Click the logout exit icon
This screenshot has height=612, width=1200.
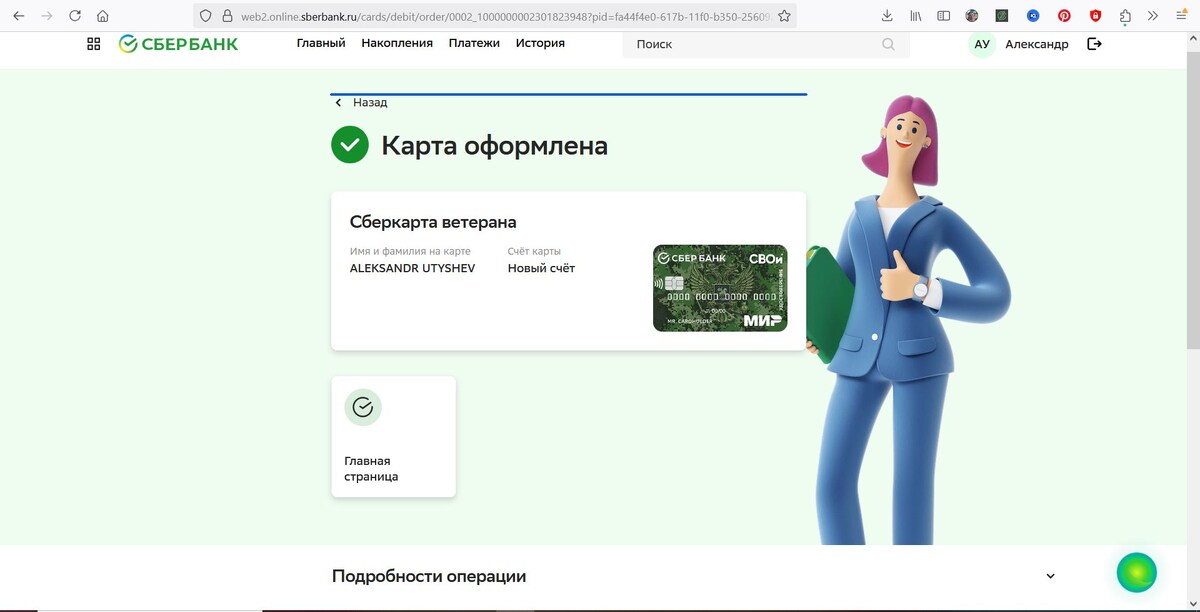[1094, 44]
